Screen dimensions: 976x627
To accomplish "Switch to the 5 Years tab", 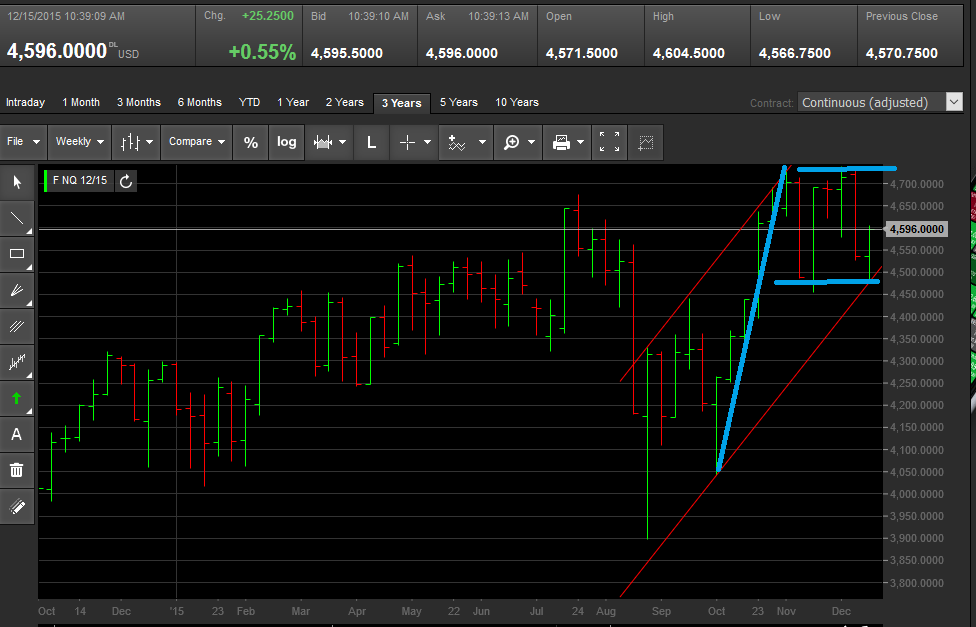I will tap(459, 102).
